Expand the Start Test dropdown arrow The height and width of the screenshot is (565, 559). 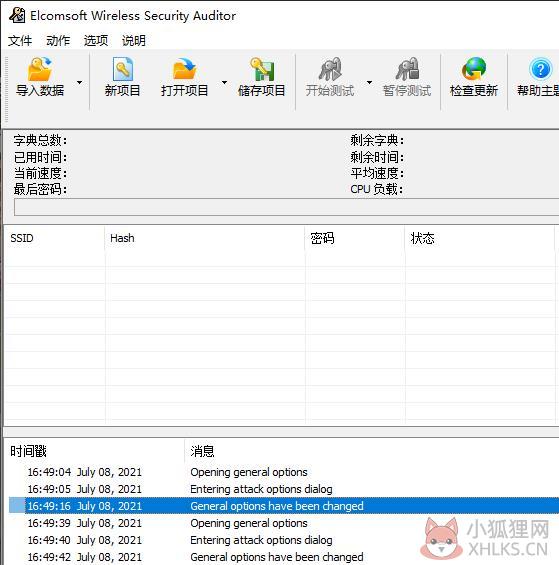(369, 83)
